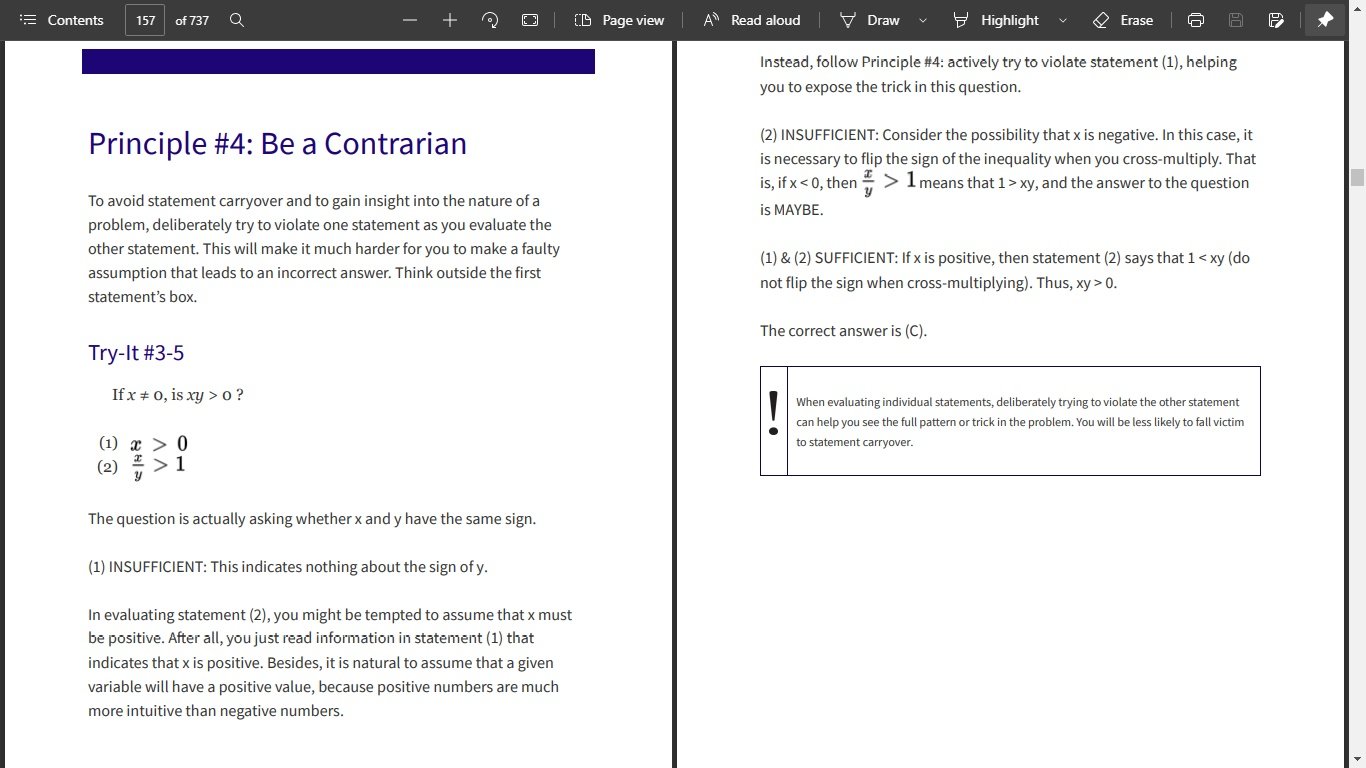Open the Contents sidebar

62,20
